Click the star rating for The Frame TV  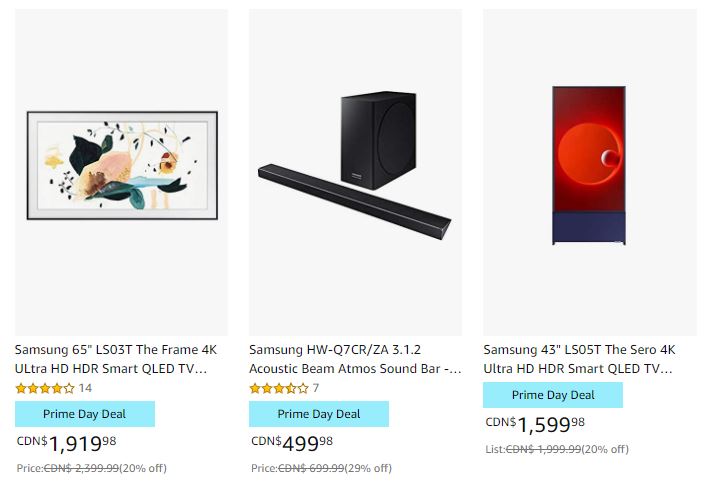[x=45, y=388]
